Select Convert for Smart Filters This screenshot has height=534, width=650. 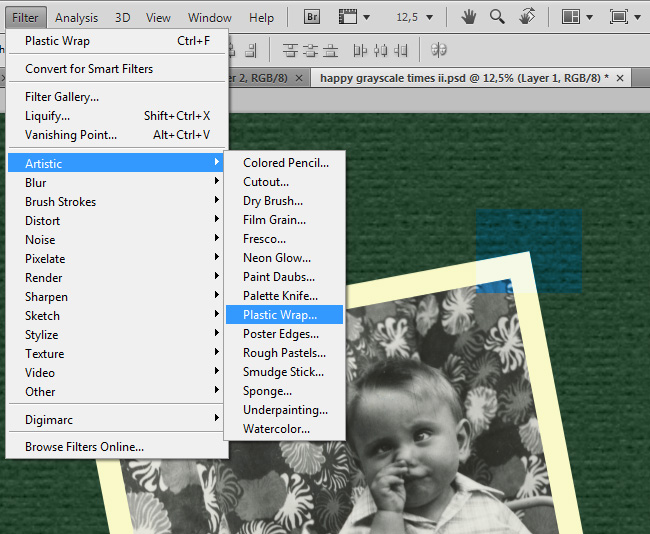[89, 69]
